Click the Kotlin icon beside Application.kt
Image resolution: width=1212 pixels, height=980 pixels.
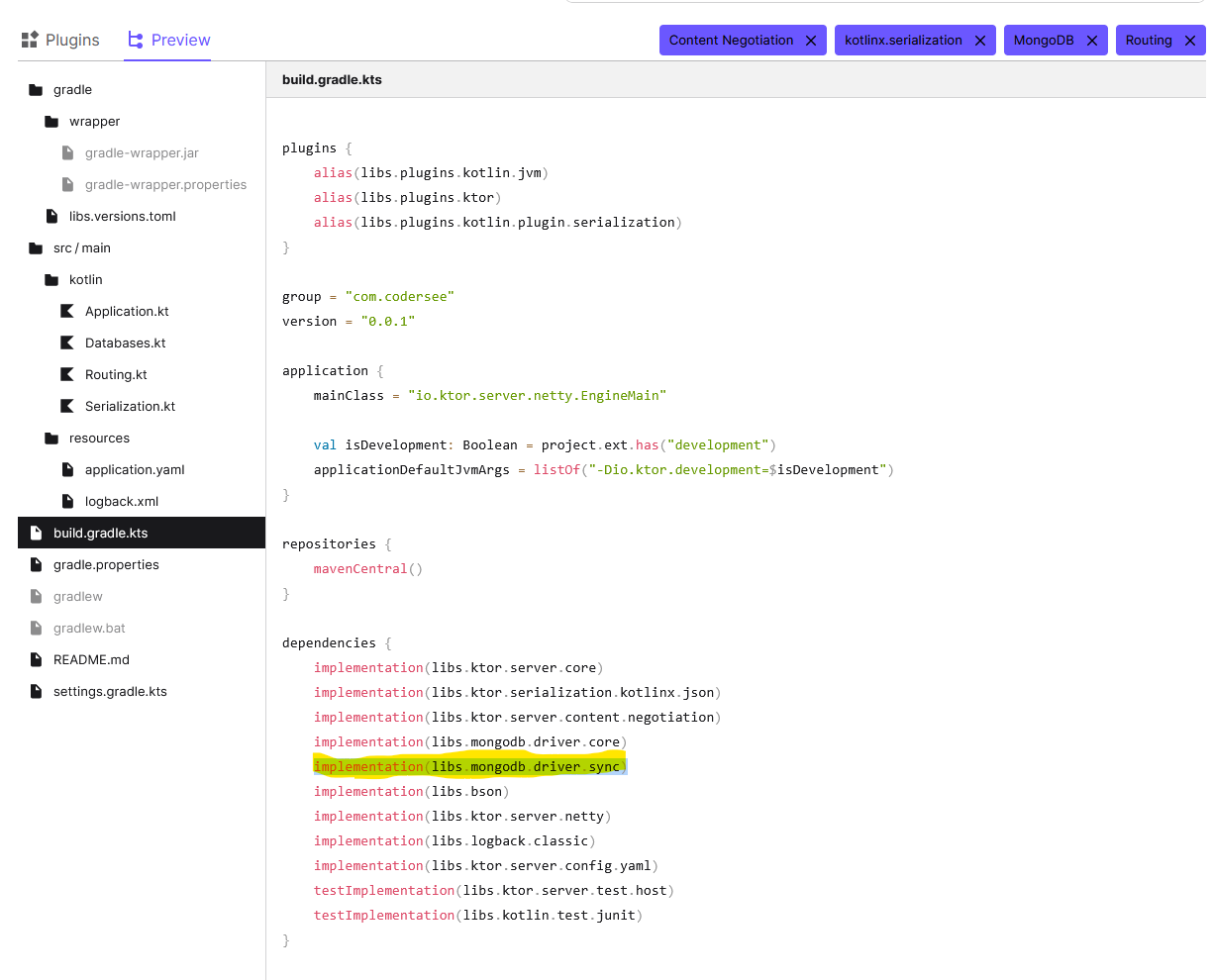point(65,311)
